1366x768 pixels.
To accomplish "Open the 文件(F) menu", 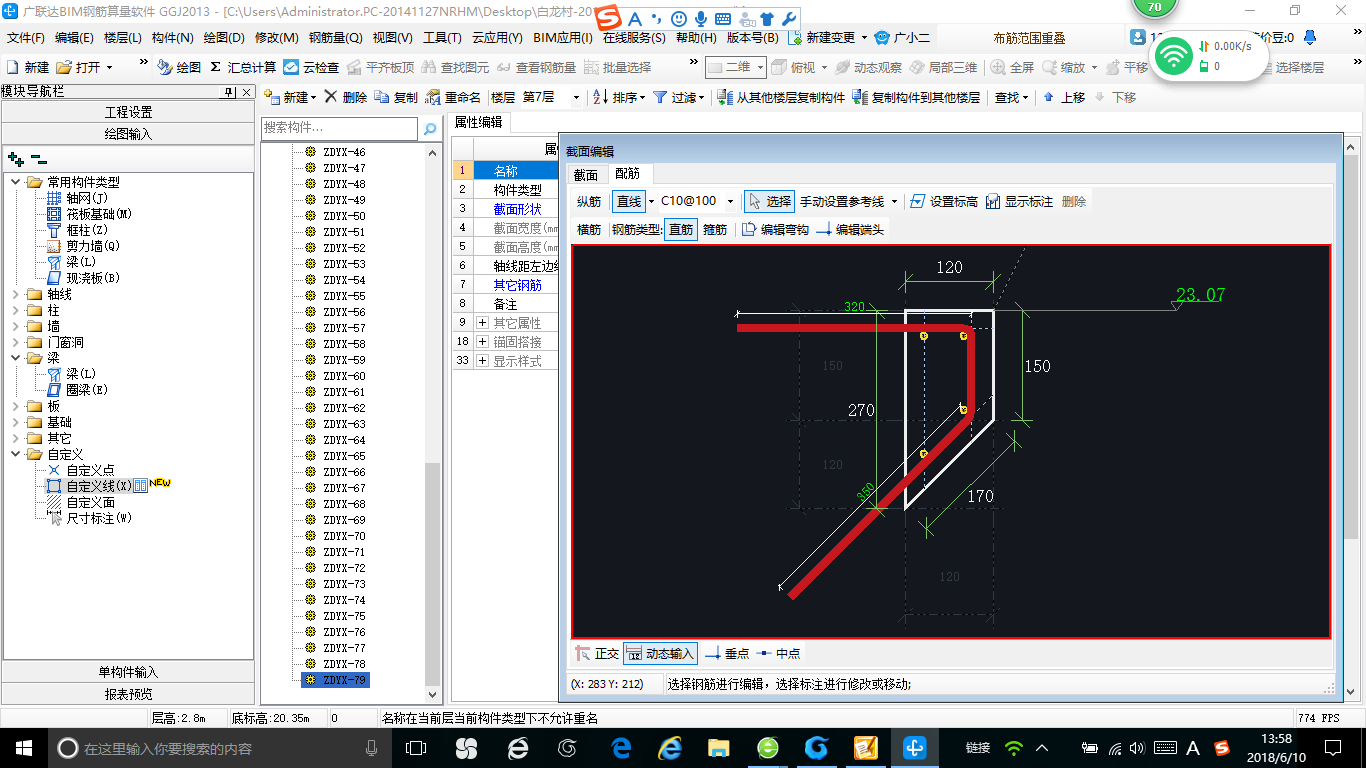I will point(26,38).
